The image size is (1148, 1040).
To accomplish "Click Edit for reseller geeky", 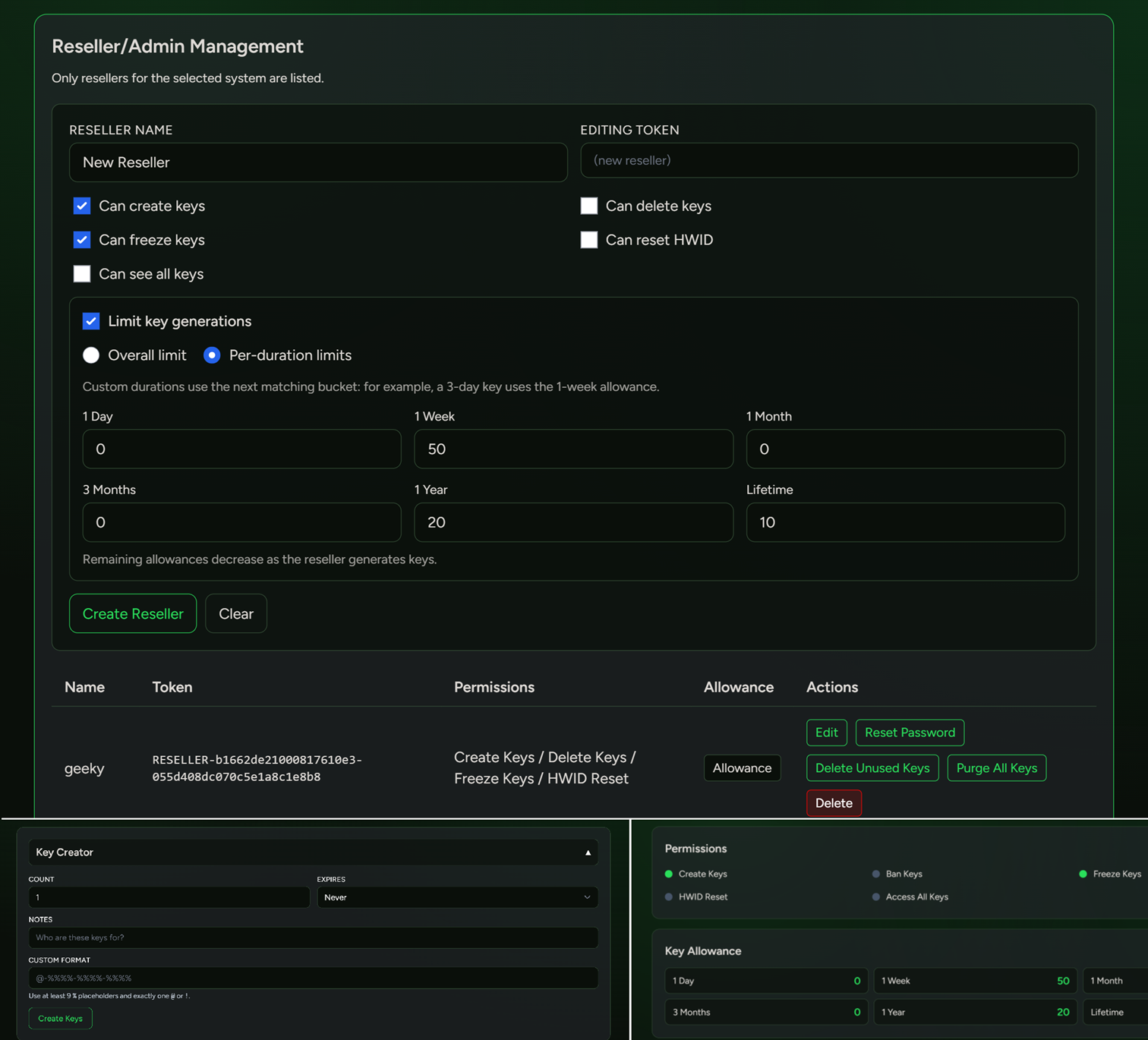I will click(826, 733).
